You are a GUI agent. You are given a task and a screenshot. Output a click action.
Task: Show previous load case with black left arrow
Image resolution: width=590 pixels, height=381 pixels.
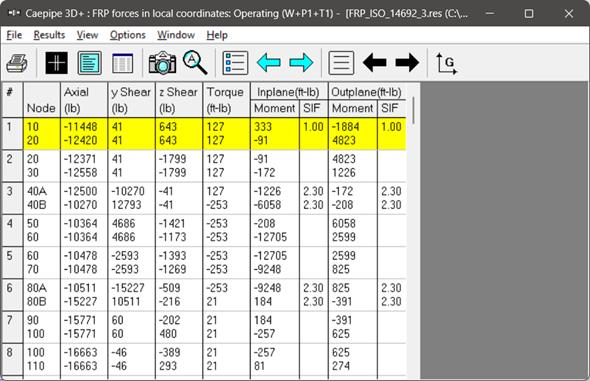[375, 62]
